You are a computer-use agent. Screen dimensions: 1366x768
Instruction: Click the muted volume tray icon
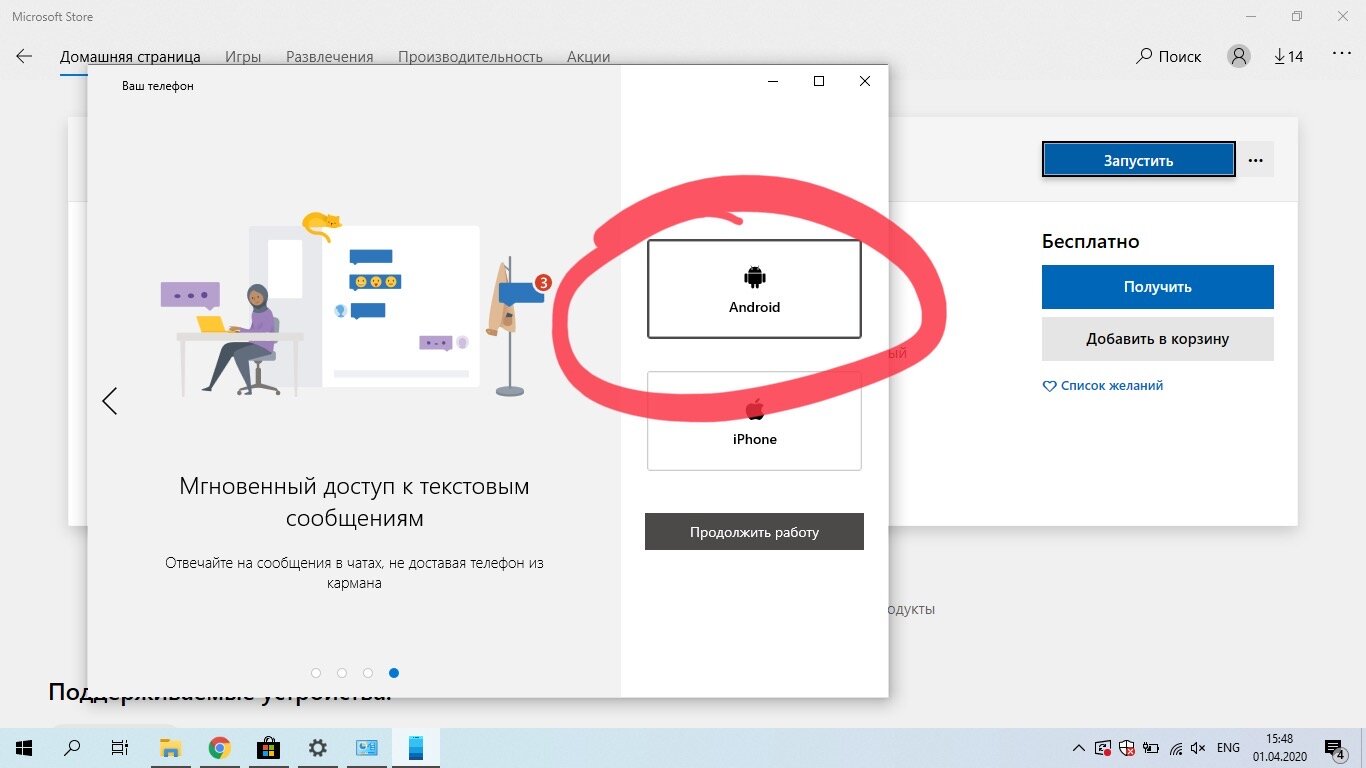tap(1199, 748)
